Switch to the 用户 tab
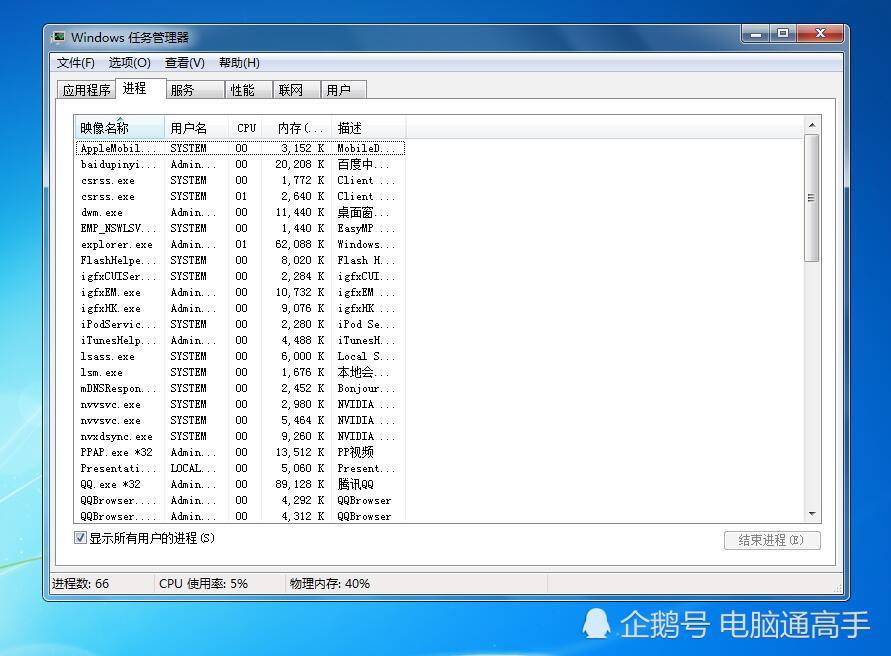This screenshot has height=656, width=891. pos(343,90)
